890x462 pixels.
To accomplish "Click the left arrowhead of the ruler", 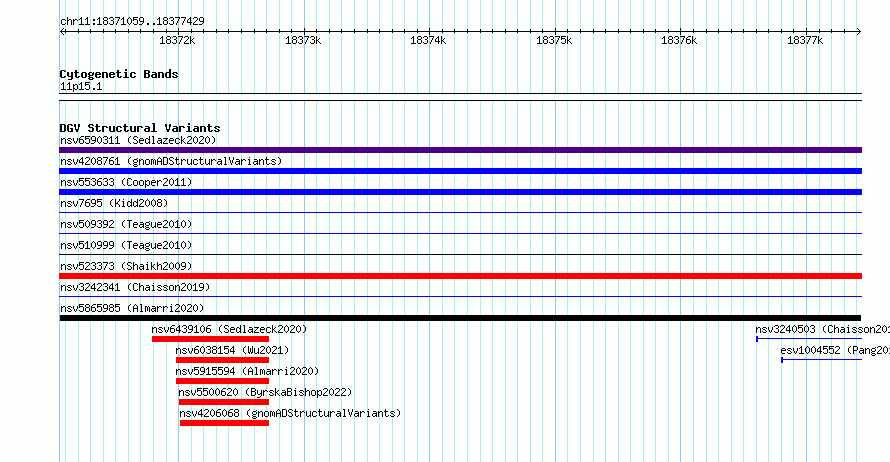I will click(62, 32).
